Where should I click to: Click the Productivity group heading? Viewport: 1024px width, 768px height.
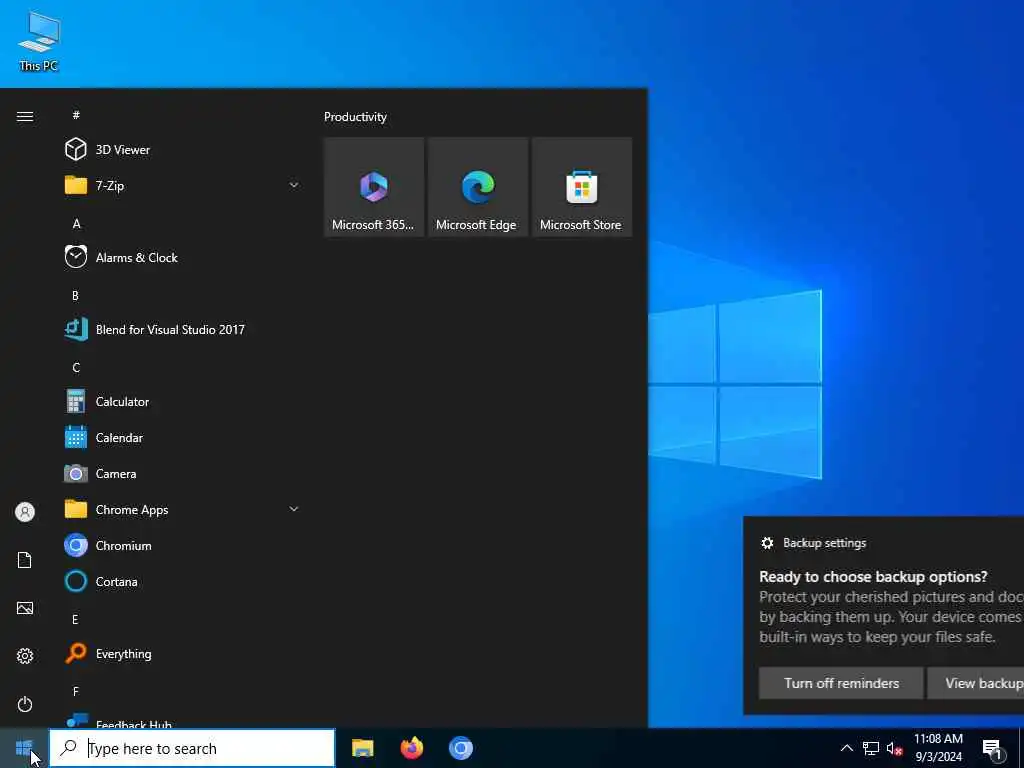(x=355, y=117)
